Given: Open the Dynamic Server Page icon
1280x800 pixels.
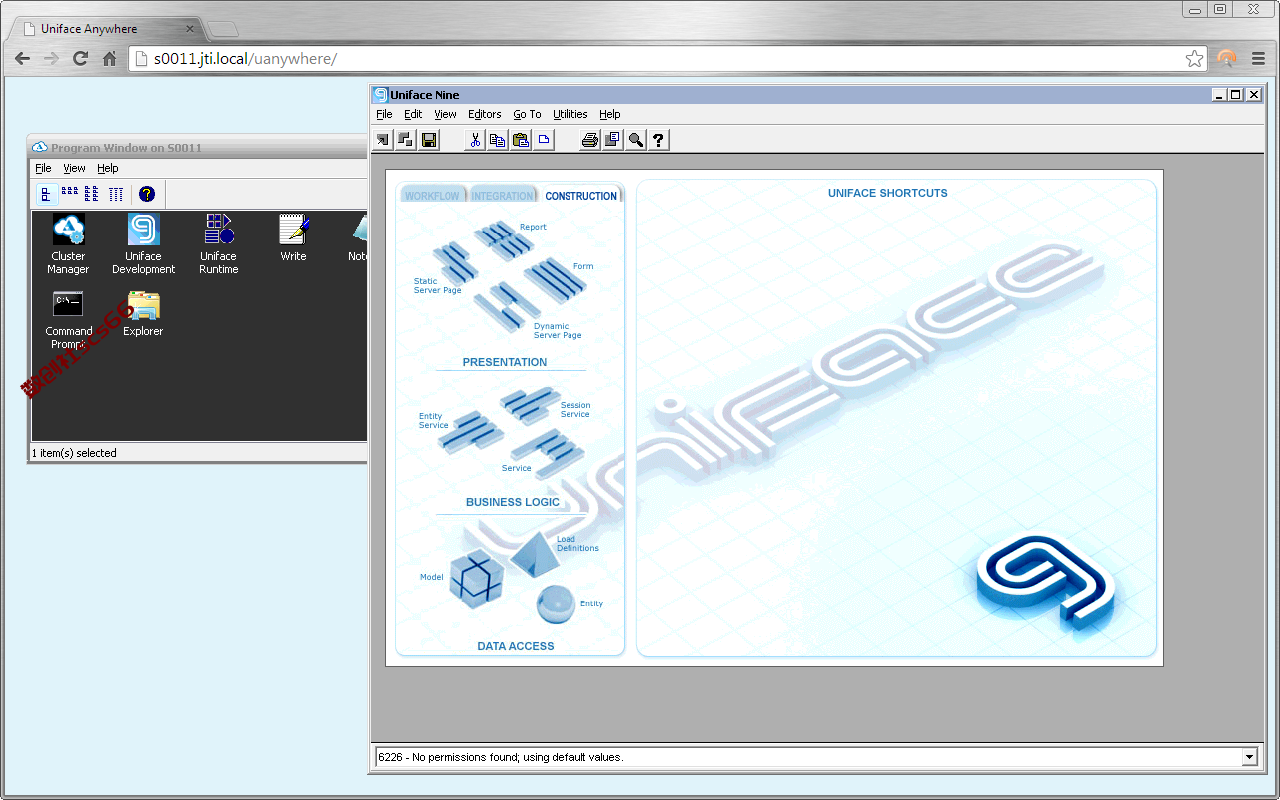Looking at the screenshot, I should 507,307.
